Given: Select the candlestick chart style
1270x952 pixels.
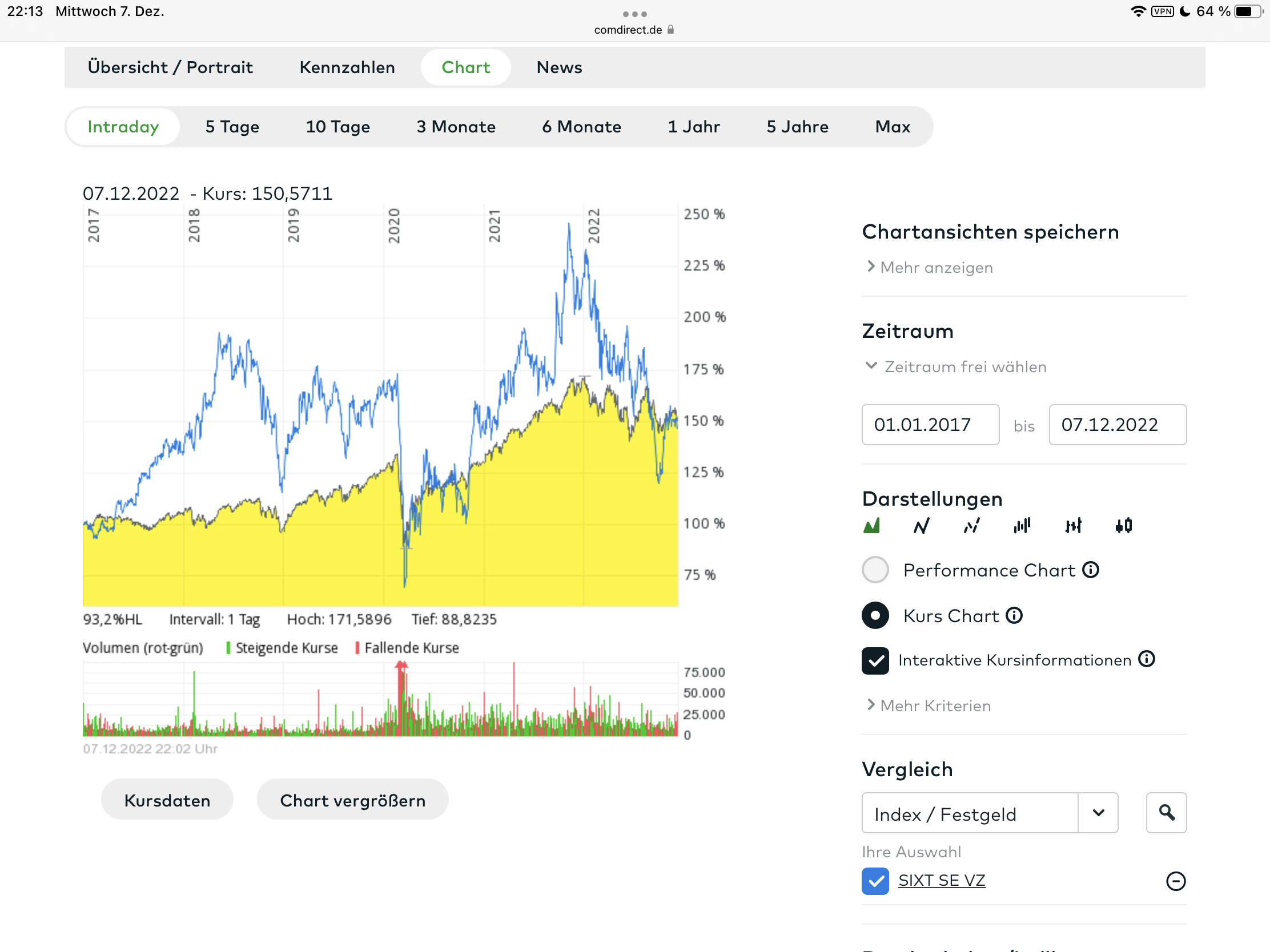Looking at the screenshot, I should pos(1124,526).
